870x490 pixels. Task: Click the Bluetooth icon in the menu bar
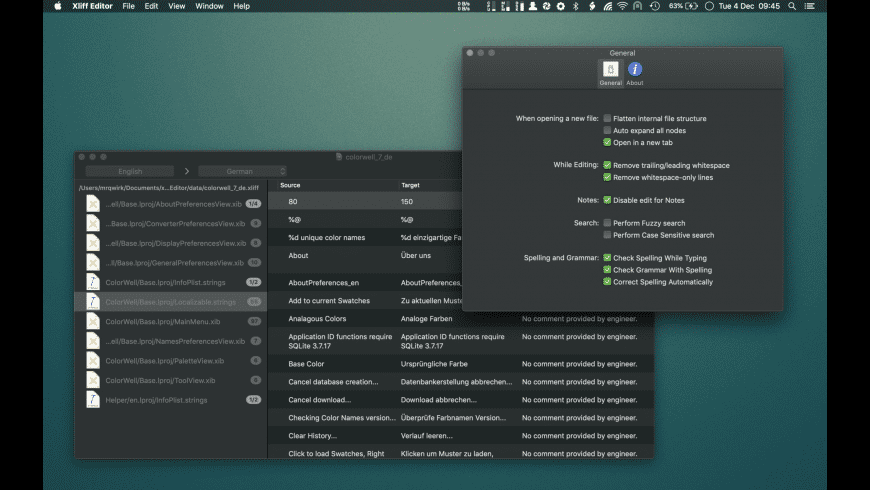point(574,6)
